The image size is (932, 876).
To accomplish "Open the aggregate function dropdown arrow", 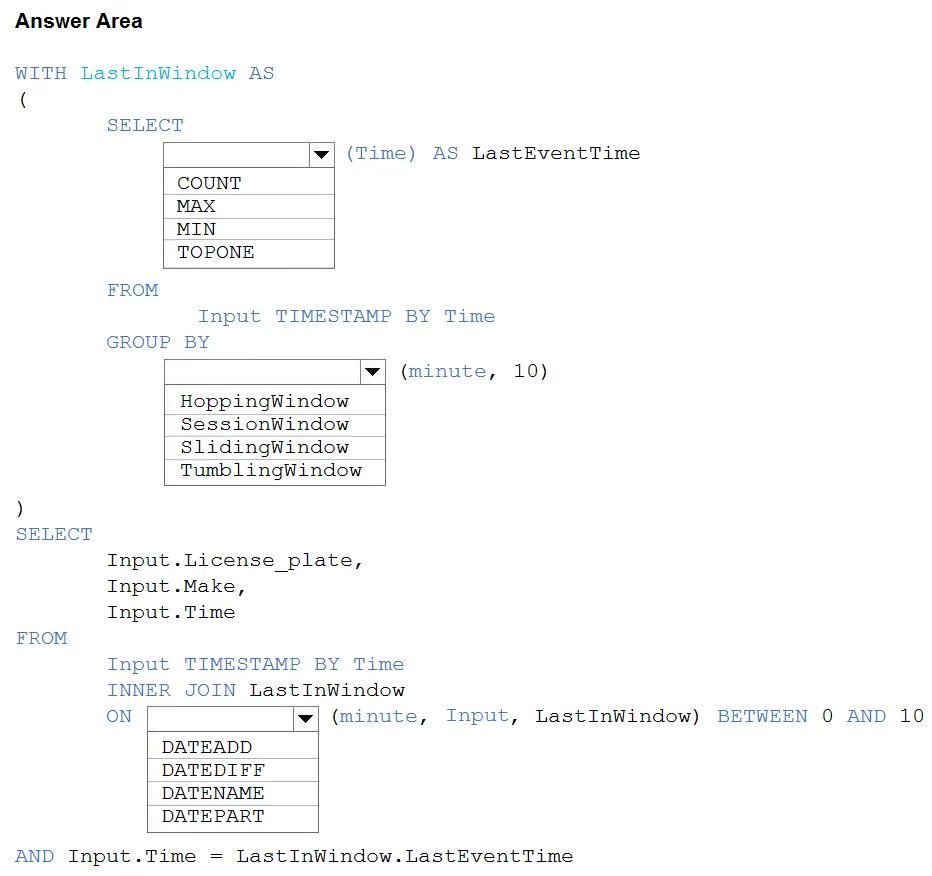I will click(x=322, y=155).
